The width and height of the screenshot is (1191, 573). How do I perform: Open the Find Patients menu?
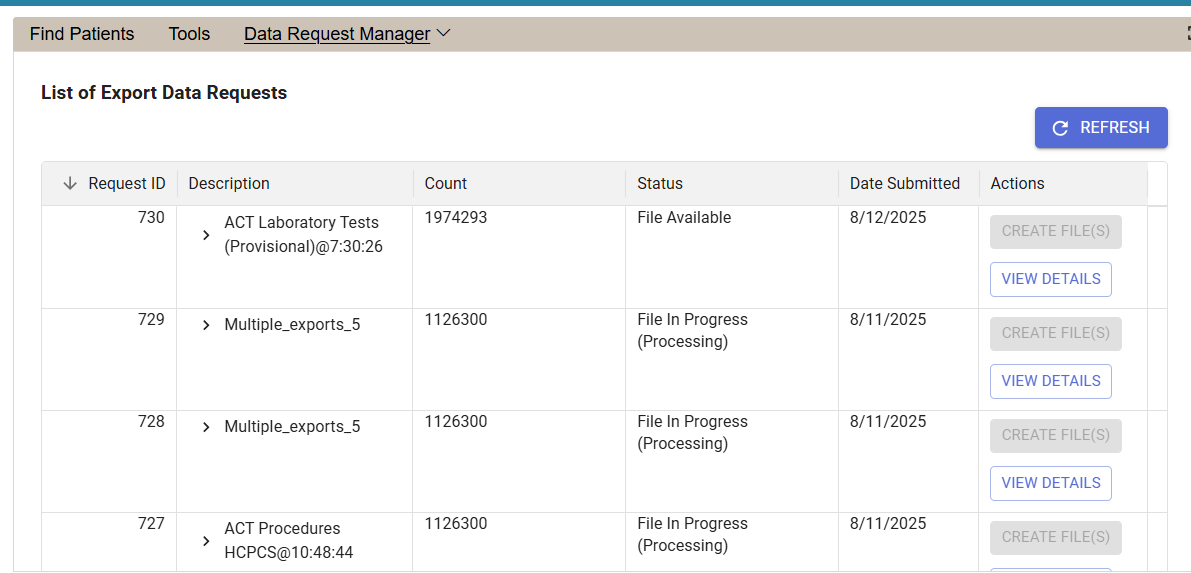point(82,34)
